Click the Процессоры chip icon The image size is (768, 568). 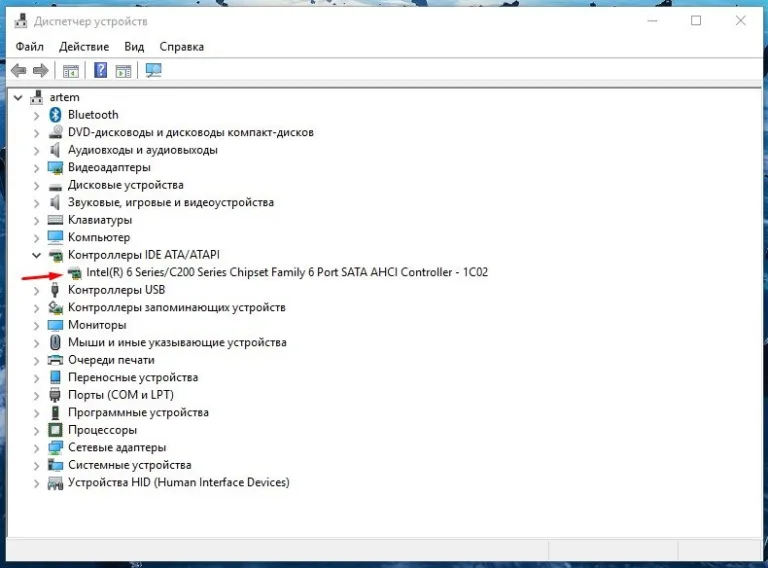pos(55,430)
